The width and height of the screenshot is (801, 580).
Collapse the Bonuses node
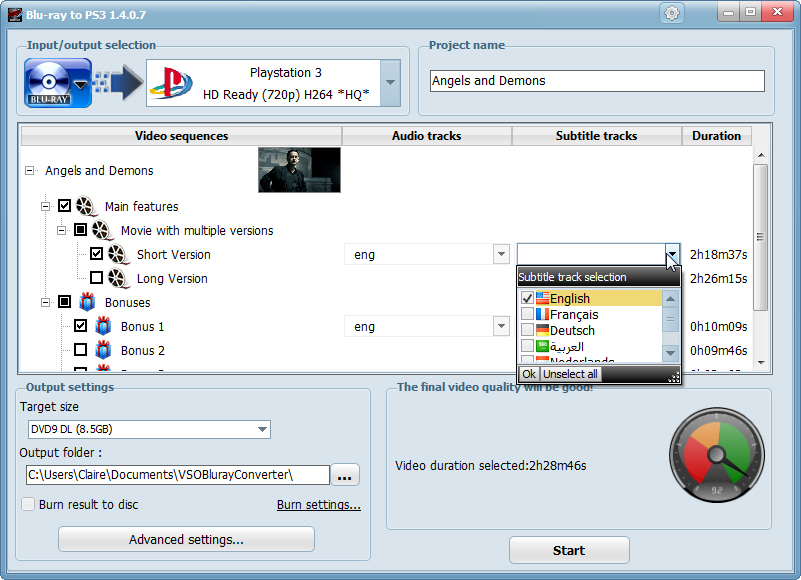point(46,303)
